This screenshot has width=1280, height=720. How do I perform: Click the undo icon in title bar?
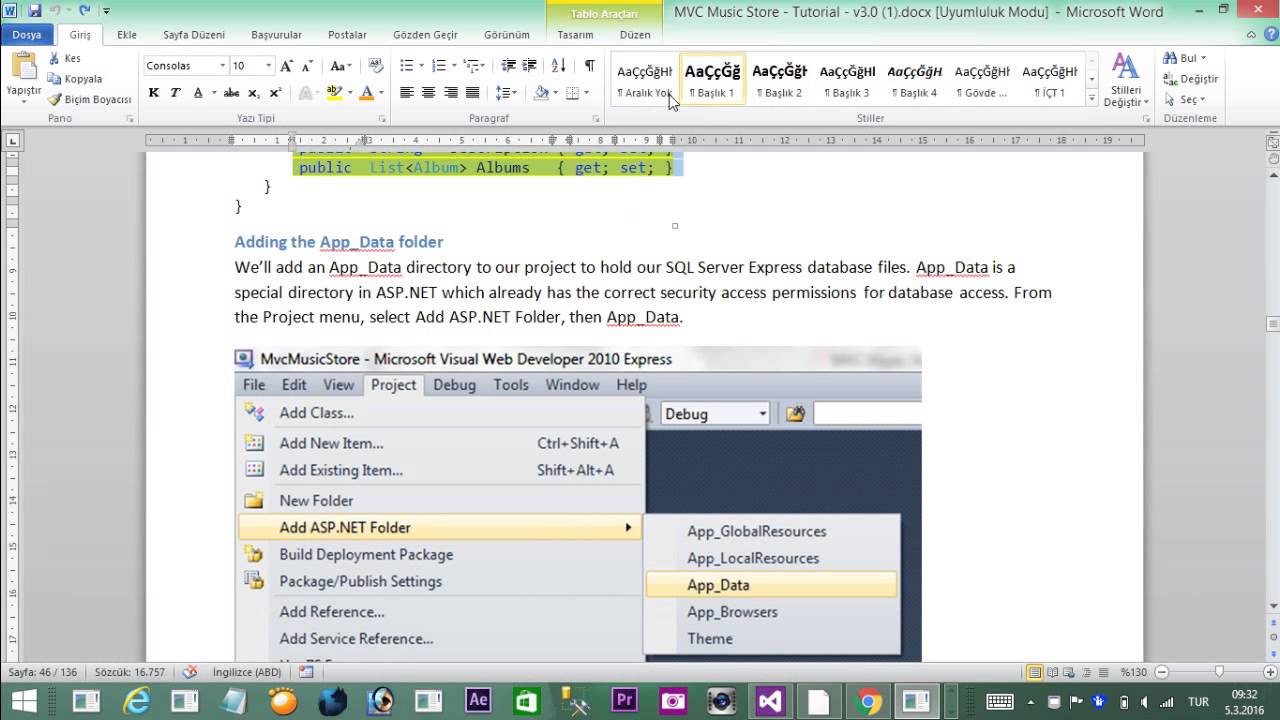tap(56, 11)
